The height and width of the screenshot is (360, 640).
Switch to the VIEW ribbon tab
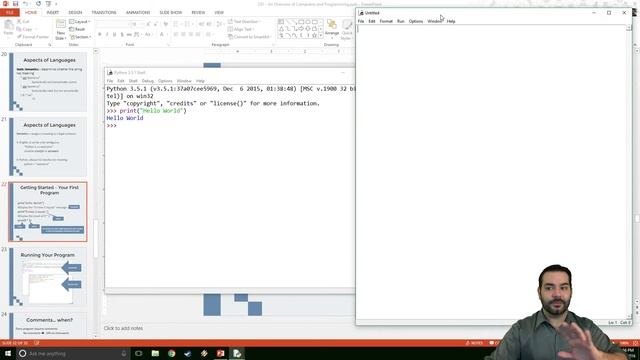click(x=219, y=13)
